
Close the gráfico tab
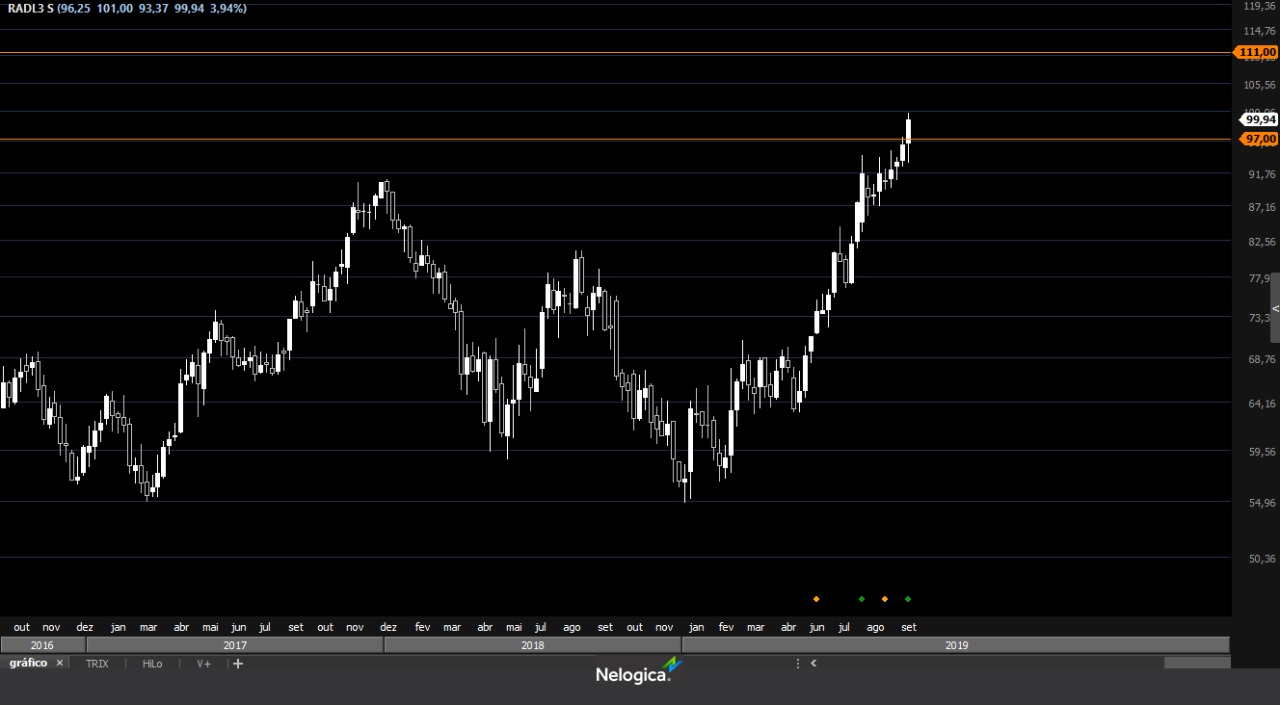(59, 663)
